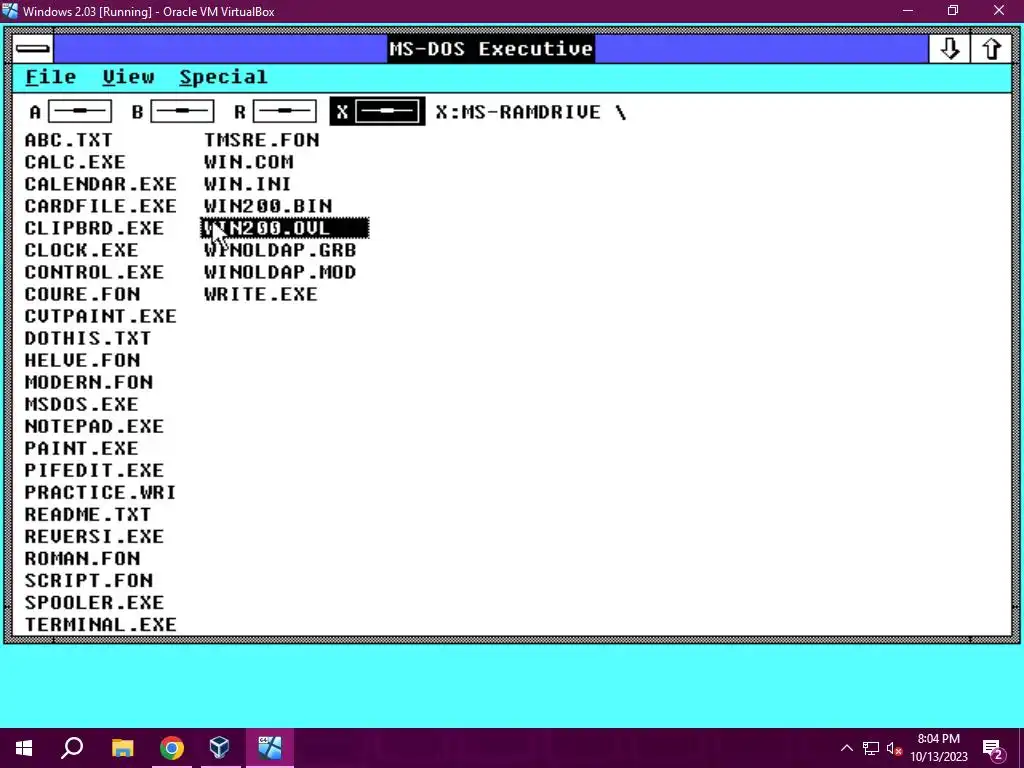Select CONTROL.EXE file
This screenshot has width=1024, height=768.
94,272
